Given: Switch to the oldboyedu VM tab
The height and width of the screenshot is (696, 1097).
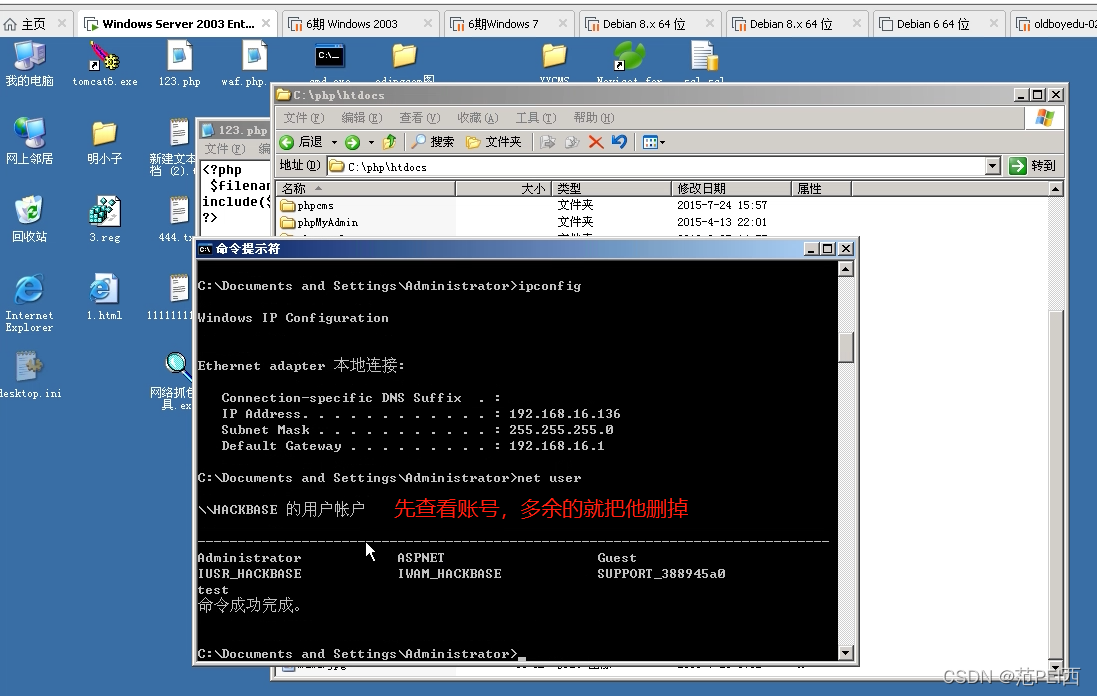Looking at the screenshot, I should coord(1056,24).
